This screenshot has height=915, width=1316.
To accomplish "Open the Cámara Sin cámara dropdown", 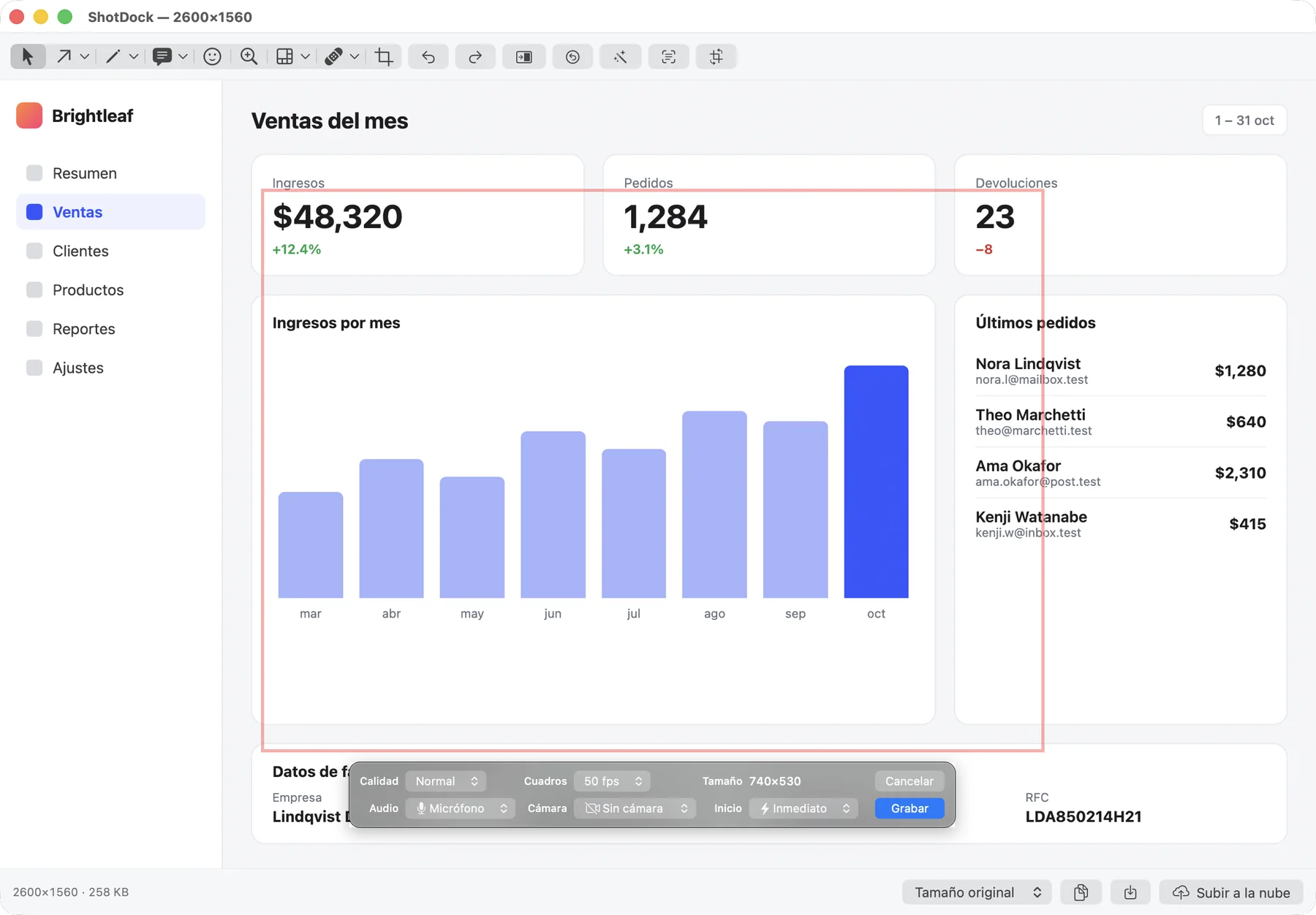I will click(x=635, y=808).
